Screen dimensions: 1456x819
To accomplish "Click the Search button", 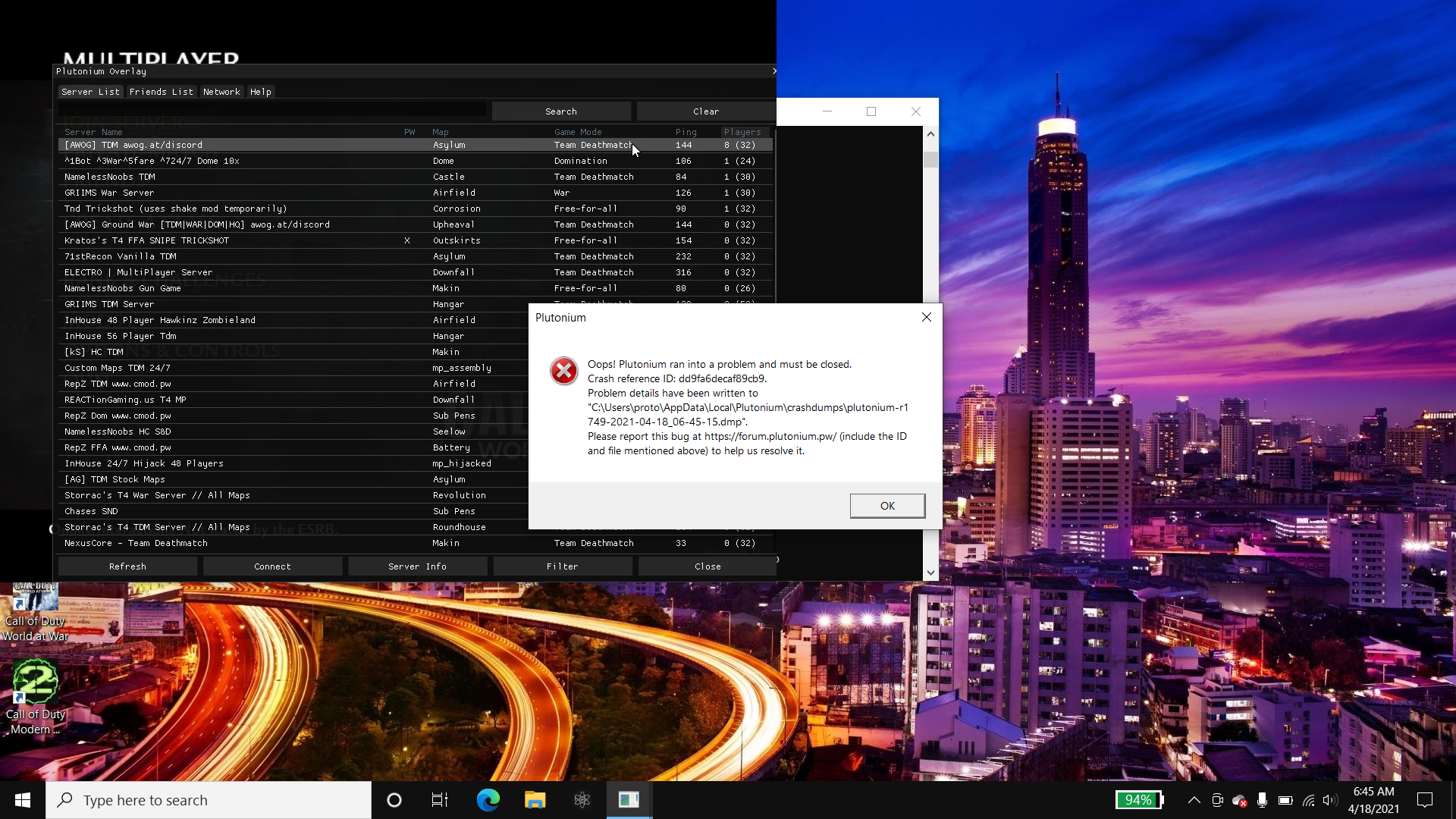I will tap(561, 111).
